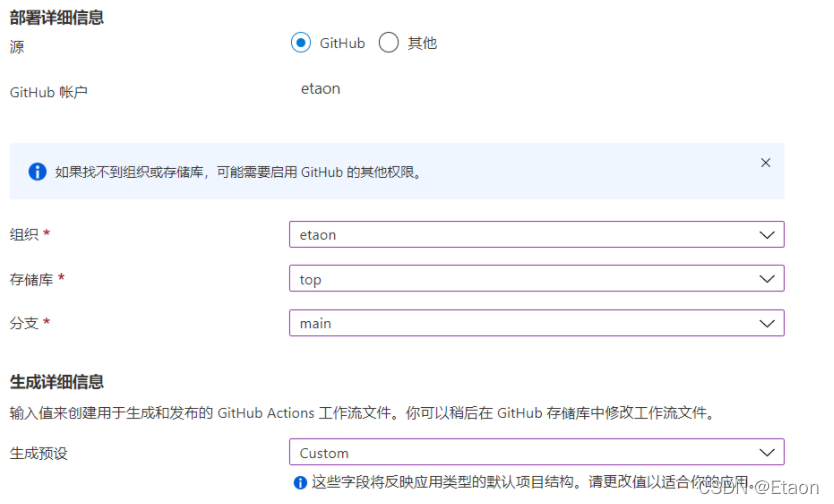Open the 组织 dropdown showing etaon
The width and height of the screenshot is (834, 504).
(537, 234)
